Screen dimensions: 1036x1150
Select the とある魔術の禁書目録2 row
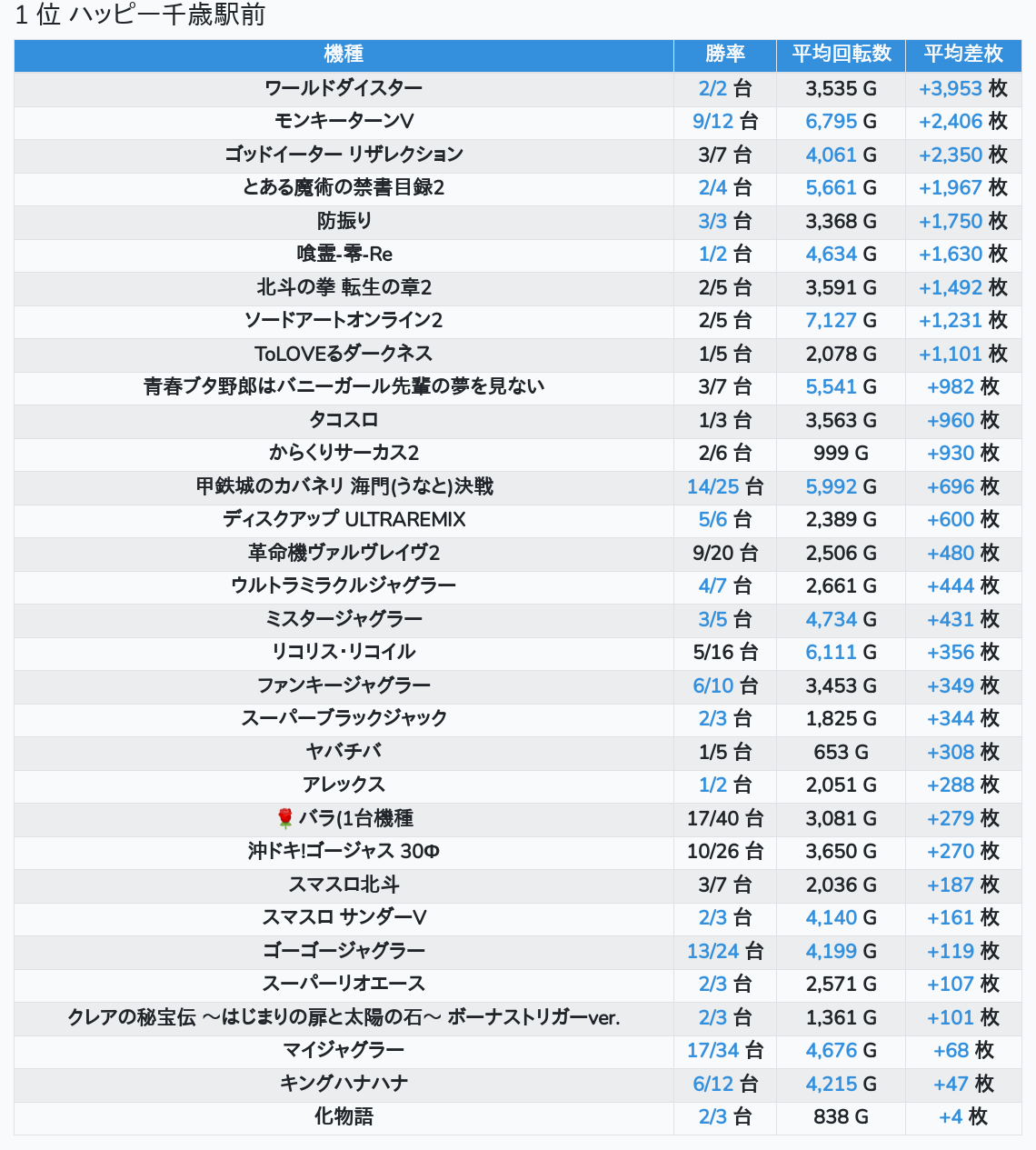point(518,188)
